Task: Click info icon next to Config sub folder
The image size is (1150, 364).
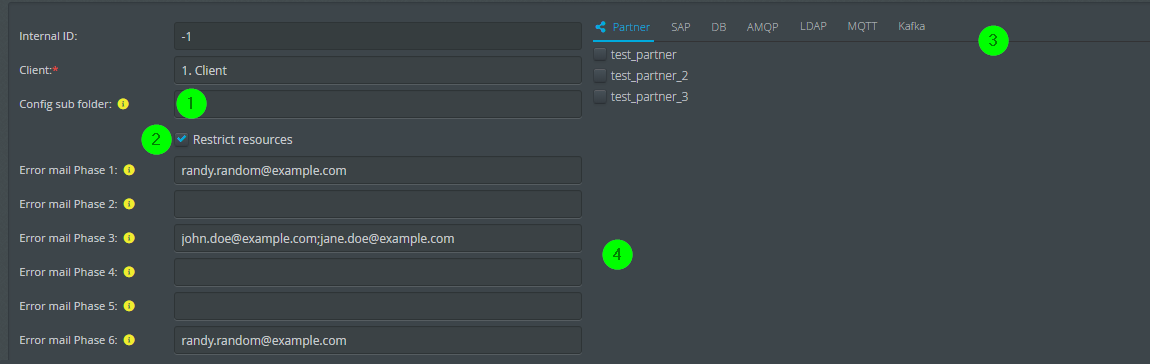Action: point(123,104)
